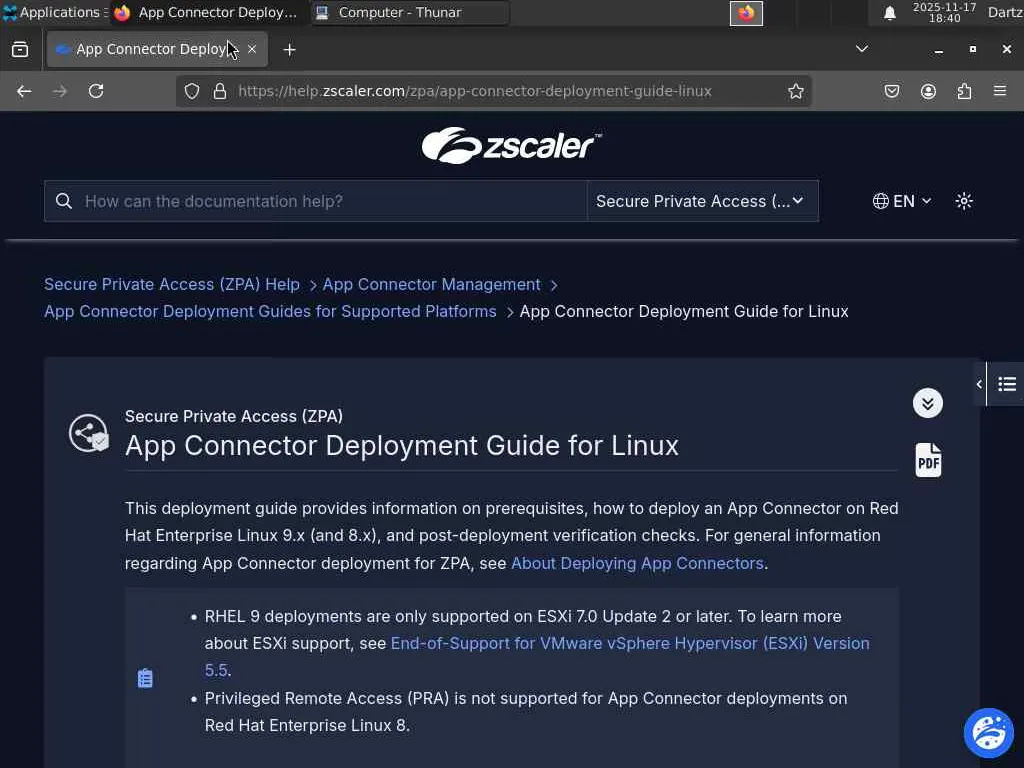Screen dimensions: 1024x768
Task: Open the Firefox View icon
Action: pyautogui.click(x=20, y=50)
